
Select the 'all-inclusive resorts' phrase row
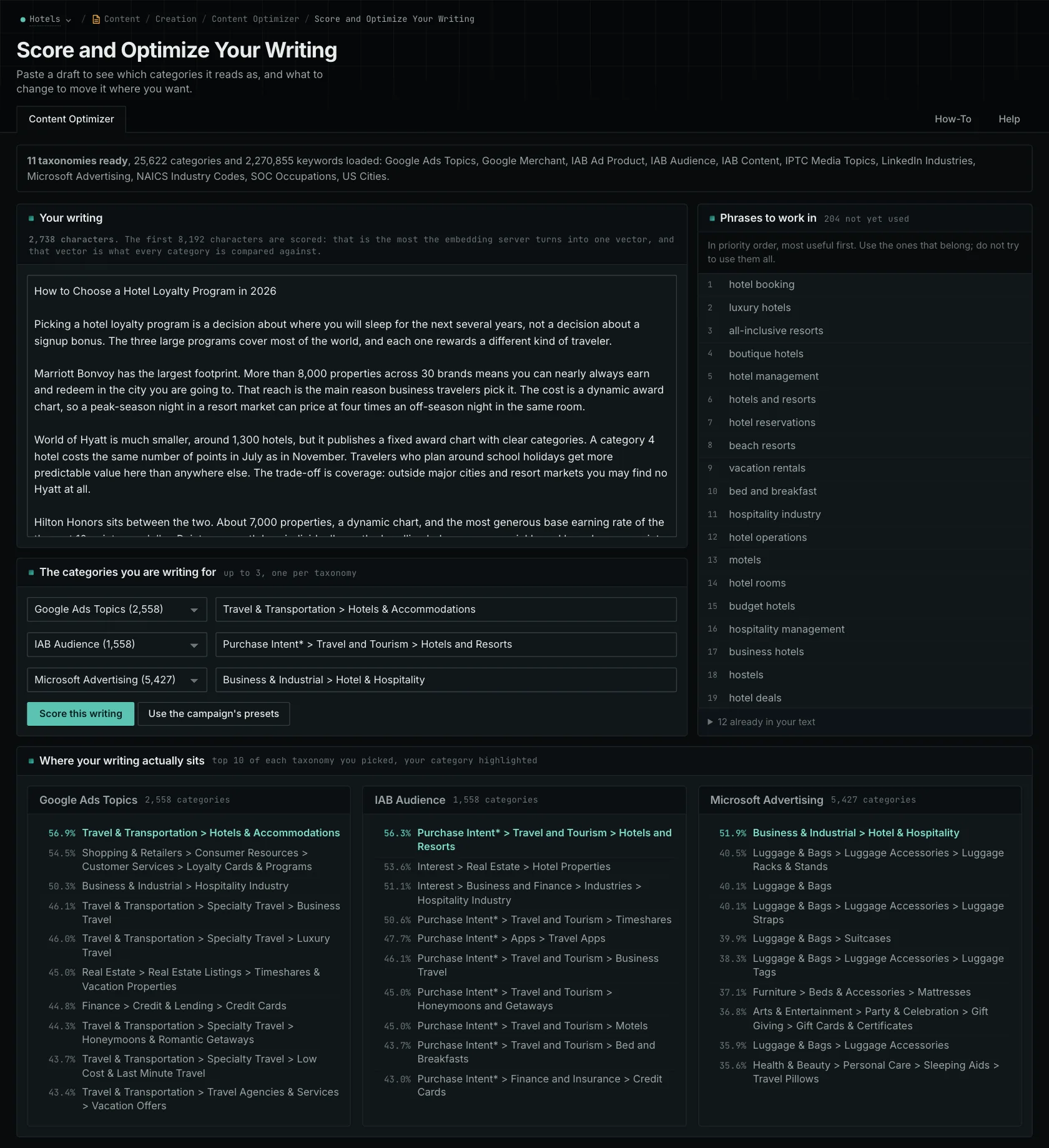864,331
